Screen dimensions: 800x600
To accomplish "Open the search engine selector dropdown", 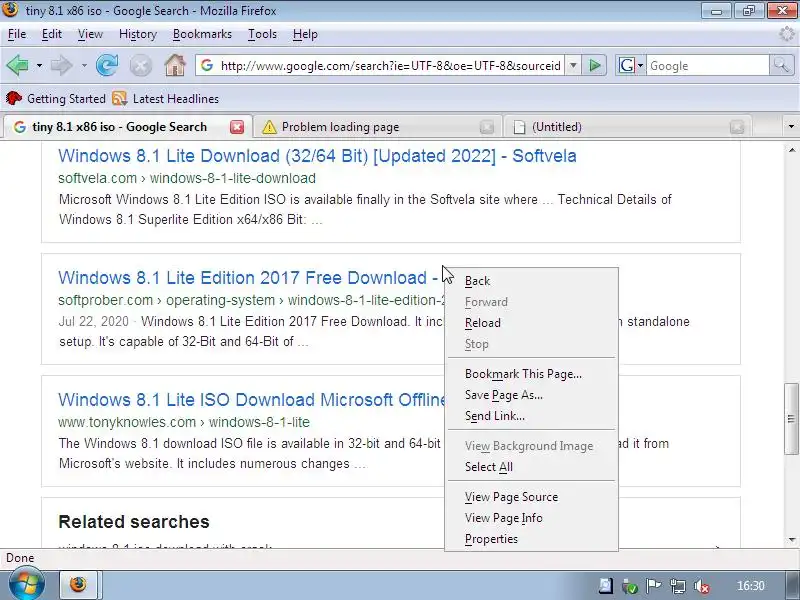I will pos(631,65).
